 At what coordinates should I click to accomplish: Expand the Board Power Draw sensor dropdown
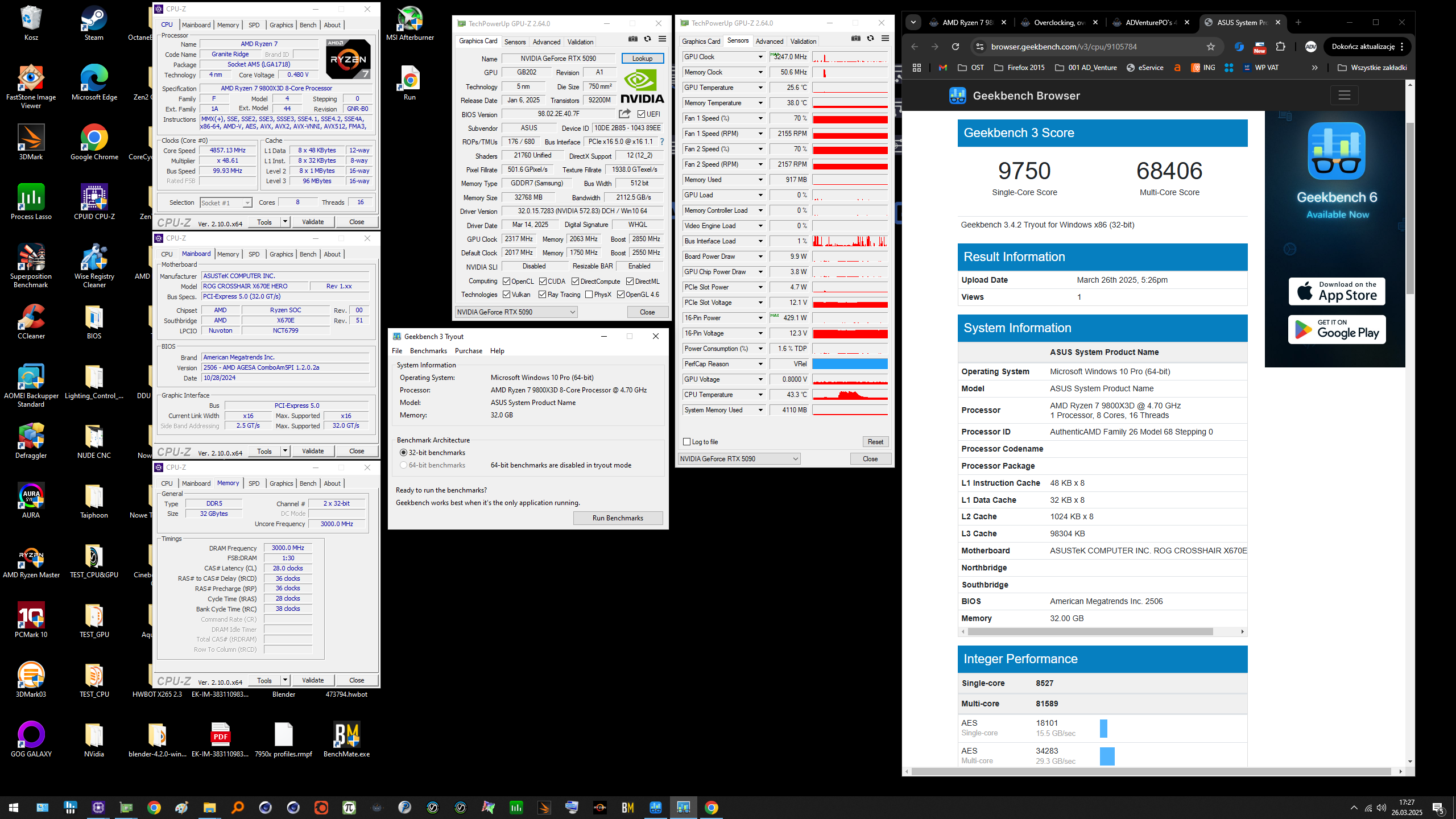pos(760,257)
